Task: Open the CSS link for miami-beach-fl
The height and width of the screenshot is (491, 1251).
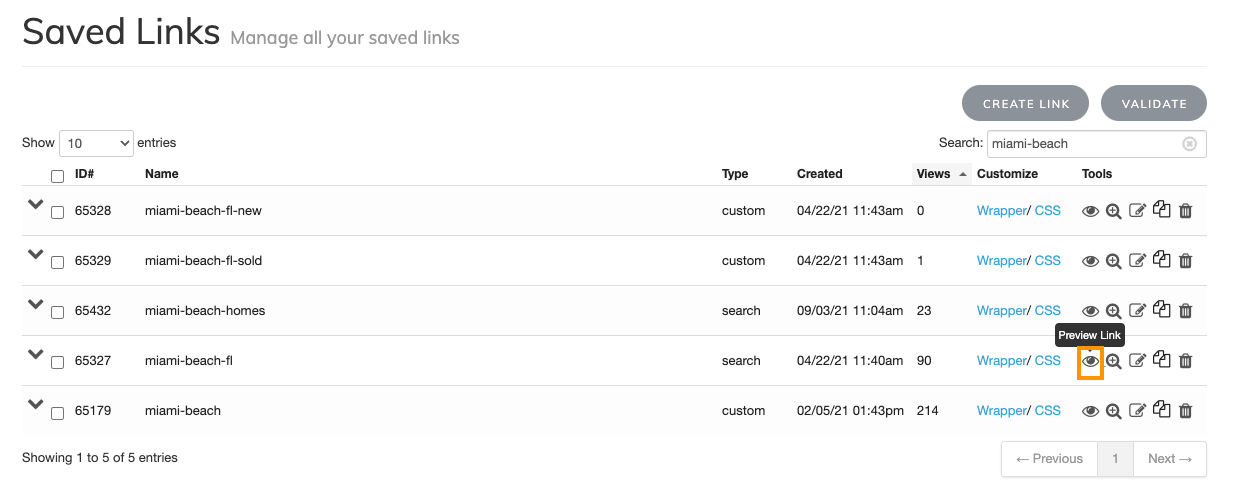Action: tap(1047, 361)
